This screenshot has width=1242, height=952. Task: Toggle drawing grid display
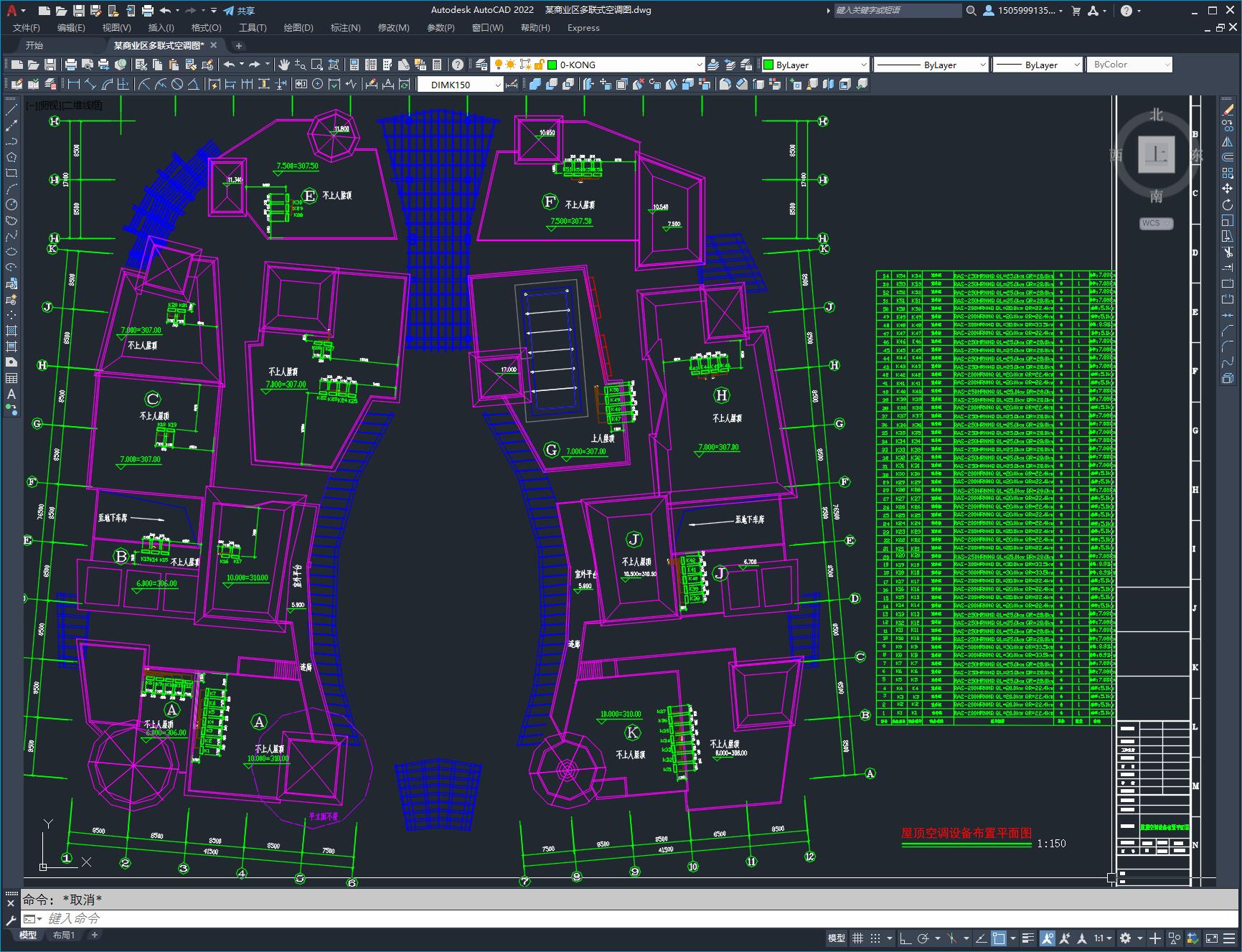coord(857,938)
